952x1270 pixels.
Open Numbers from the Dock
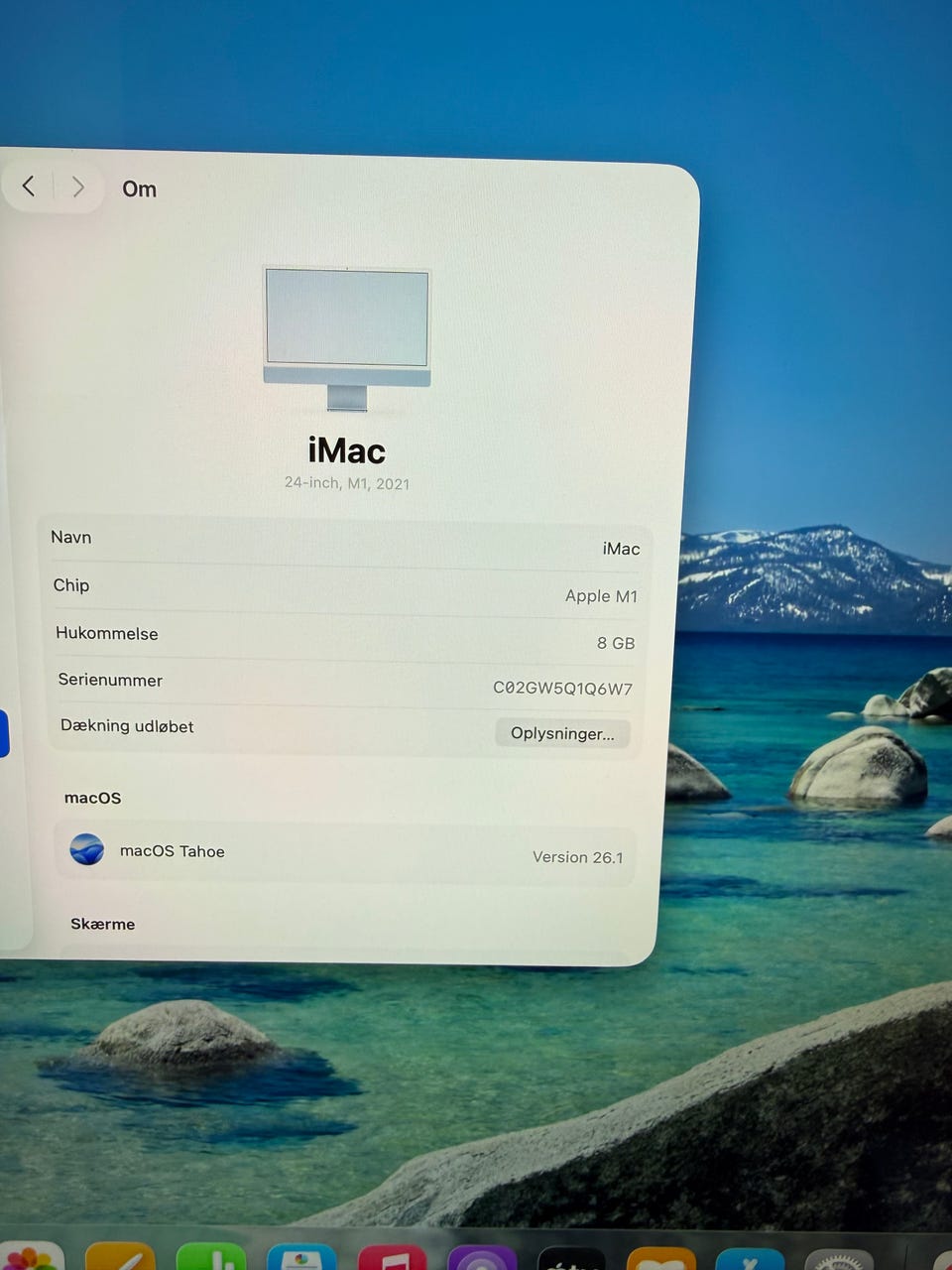(211, 1256)
